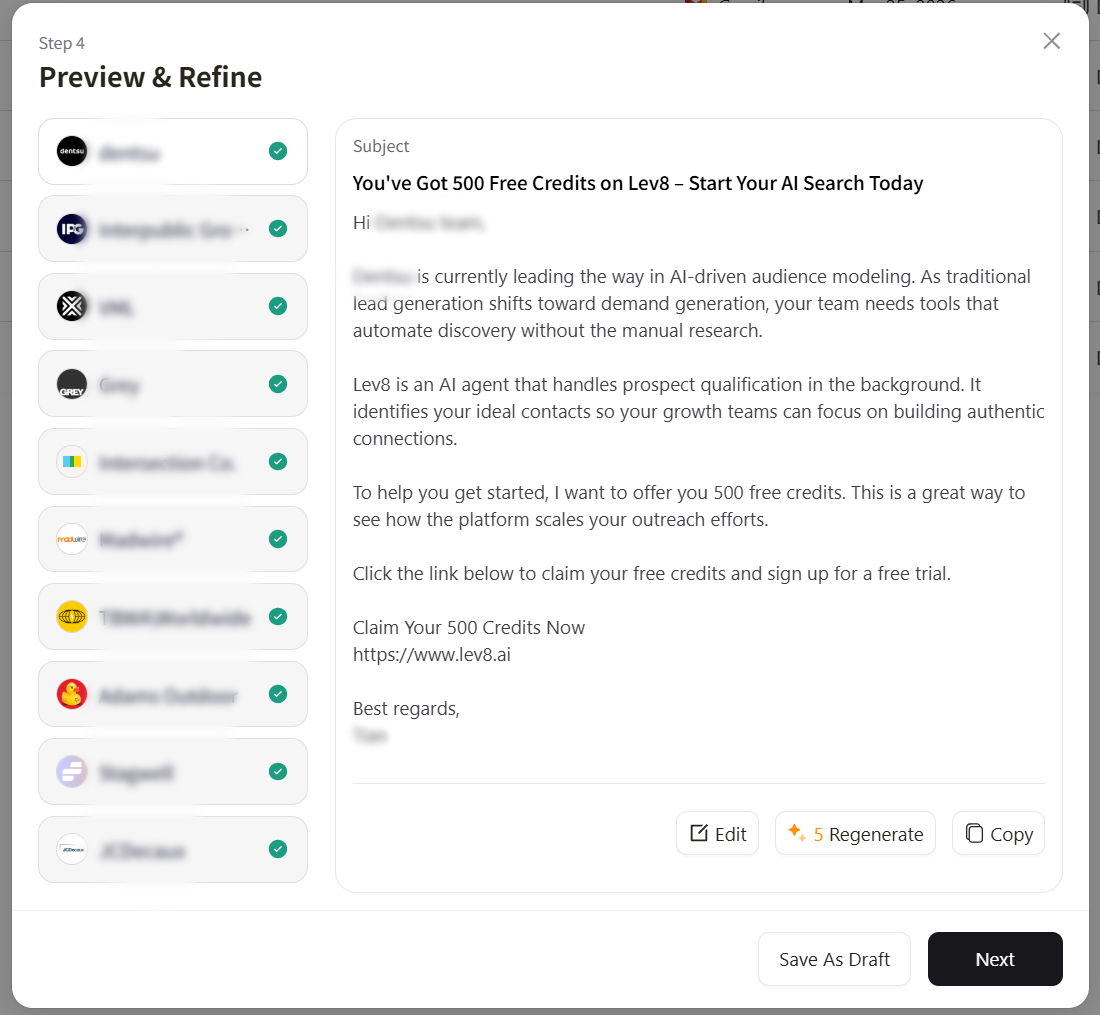Click the green checkmark on the dentsu row
1100x1015 pixels.
[278, 151]
